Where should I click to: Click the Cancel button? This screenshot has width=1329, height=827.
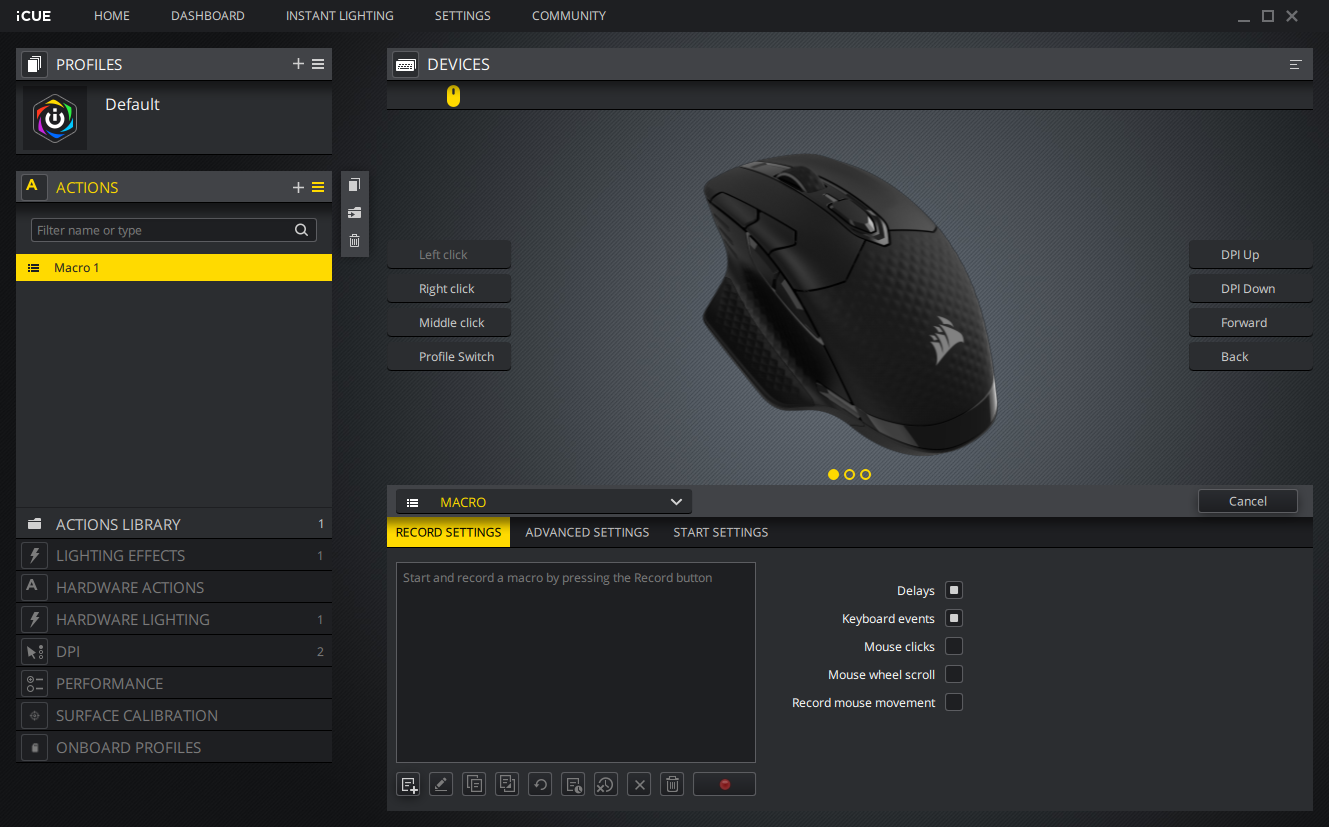click(1248, 501)
